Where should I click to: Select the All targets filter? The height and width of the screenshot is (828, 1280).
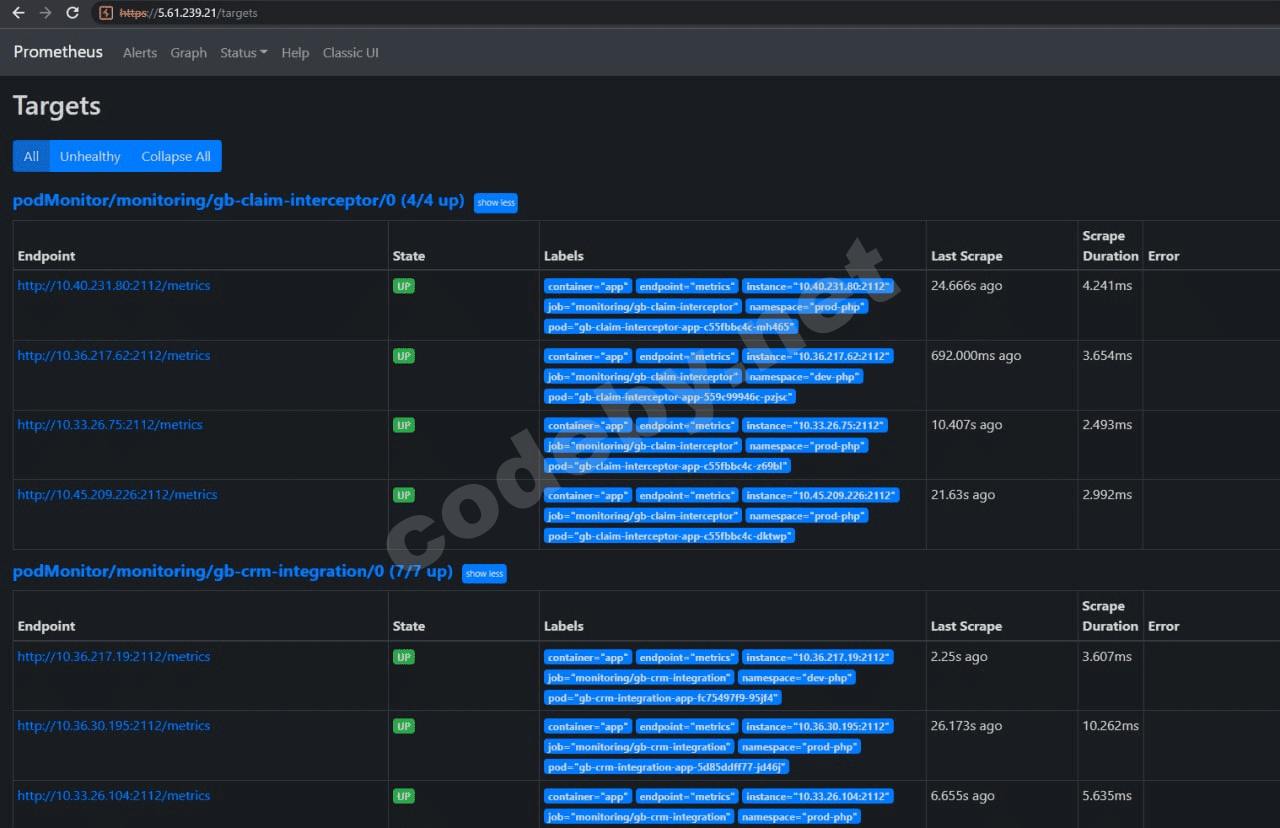coord(31,156)
